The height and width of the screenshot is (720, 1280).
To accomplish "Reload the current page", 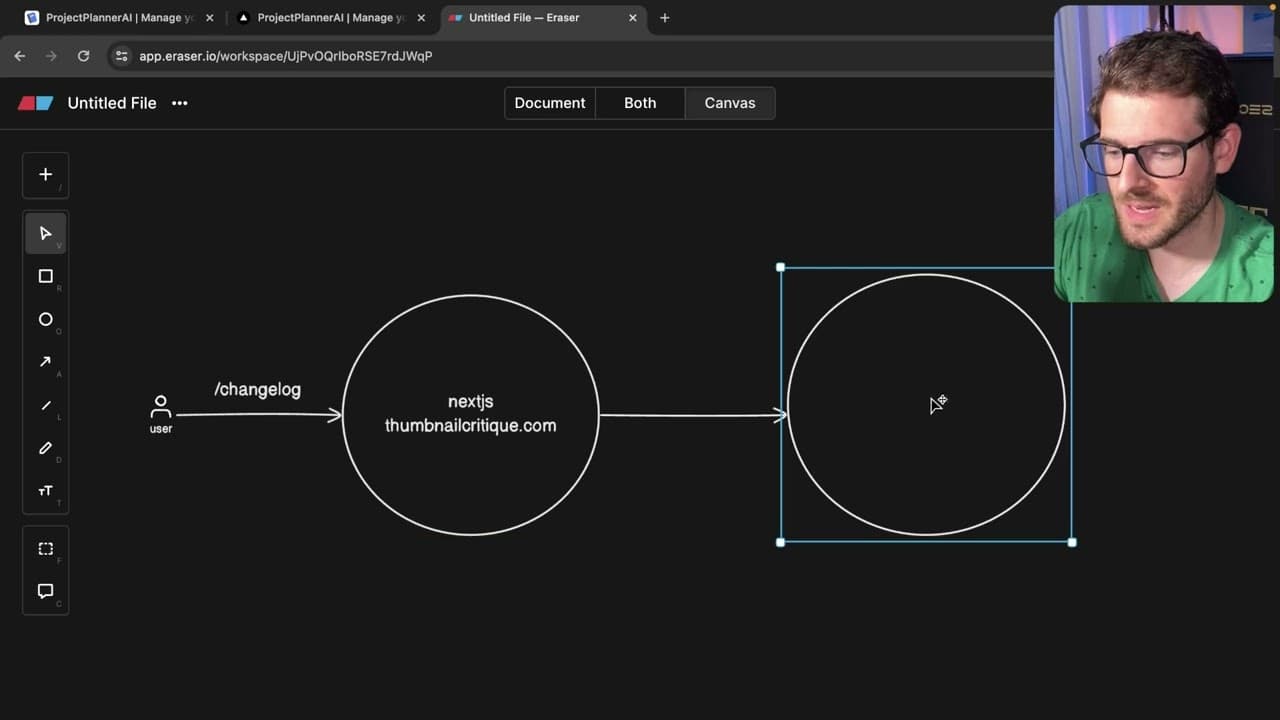I will tap(83, 56).
